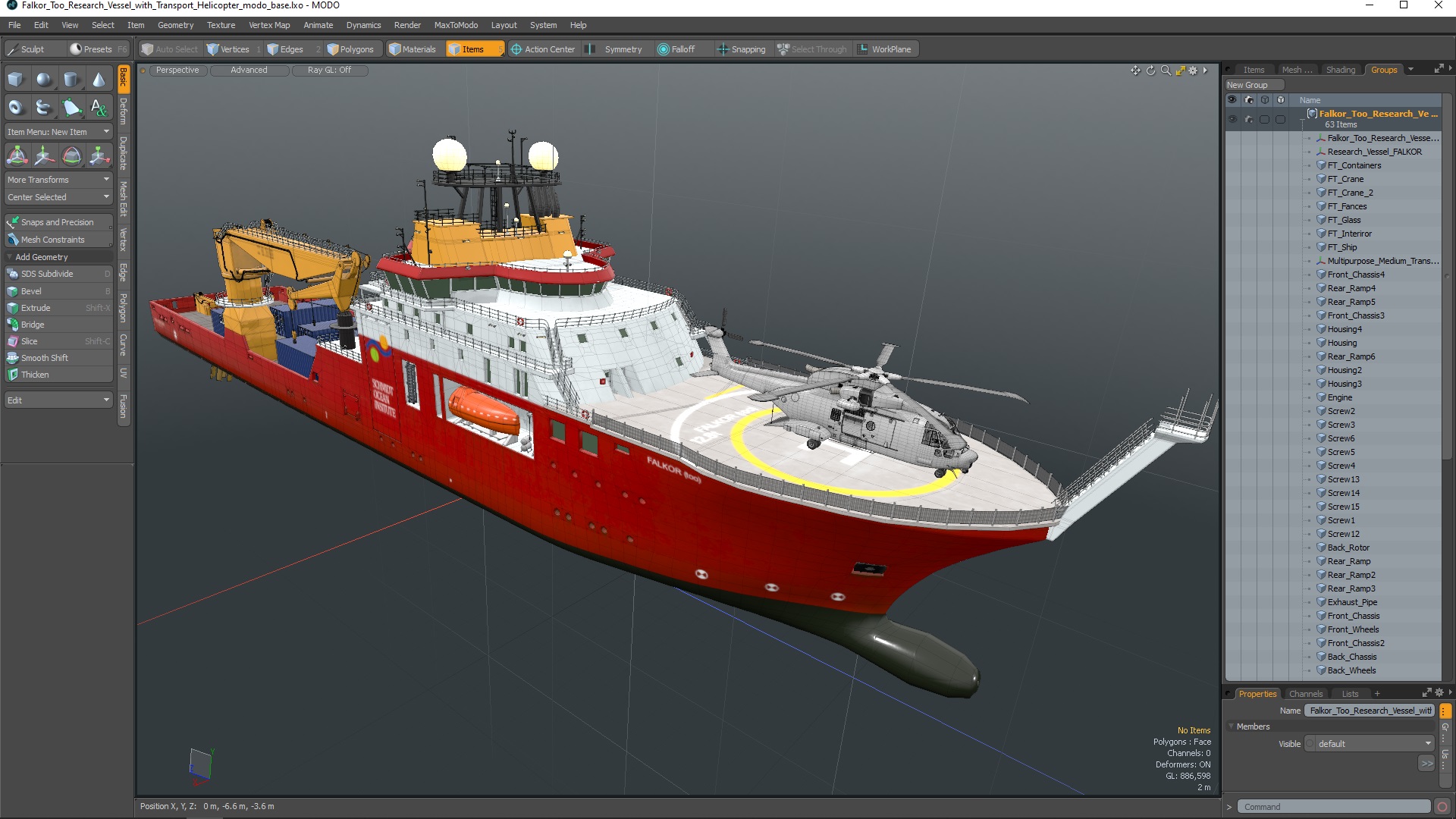Image resolution: width=1456 pixels, height=819 pixels.
Task: Activate the Transform tool icon
Action: (x=17, y=156)
